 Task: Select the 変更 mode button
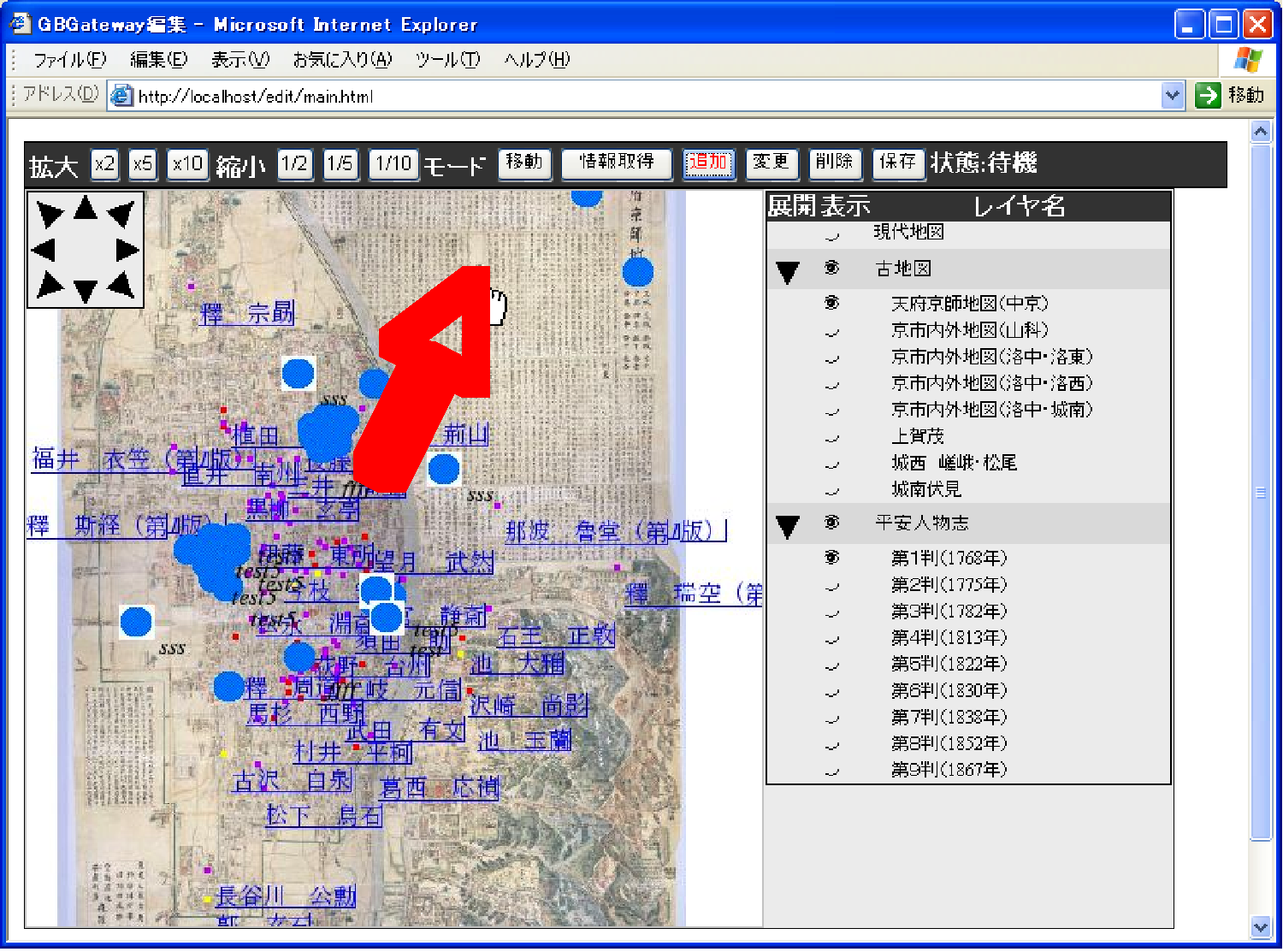click(x=772, y=163)
